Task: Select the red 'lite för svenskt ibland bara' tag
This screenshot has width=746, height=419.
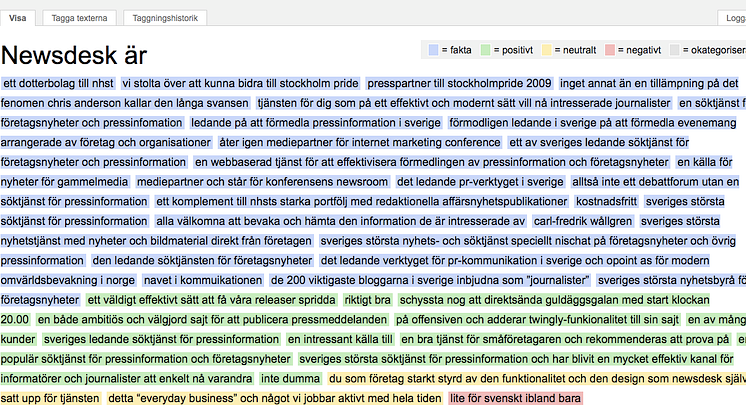Action: pos(515,399)
